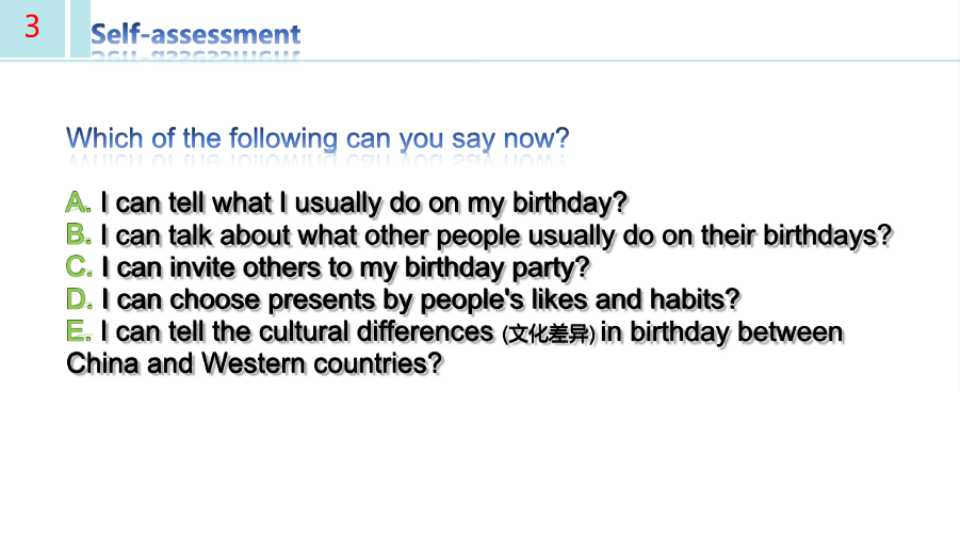Click the Self-assessment heading
The width and height of the screenshot is (960, 540).
pyautogui.click(x=195, y=34)
